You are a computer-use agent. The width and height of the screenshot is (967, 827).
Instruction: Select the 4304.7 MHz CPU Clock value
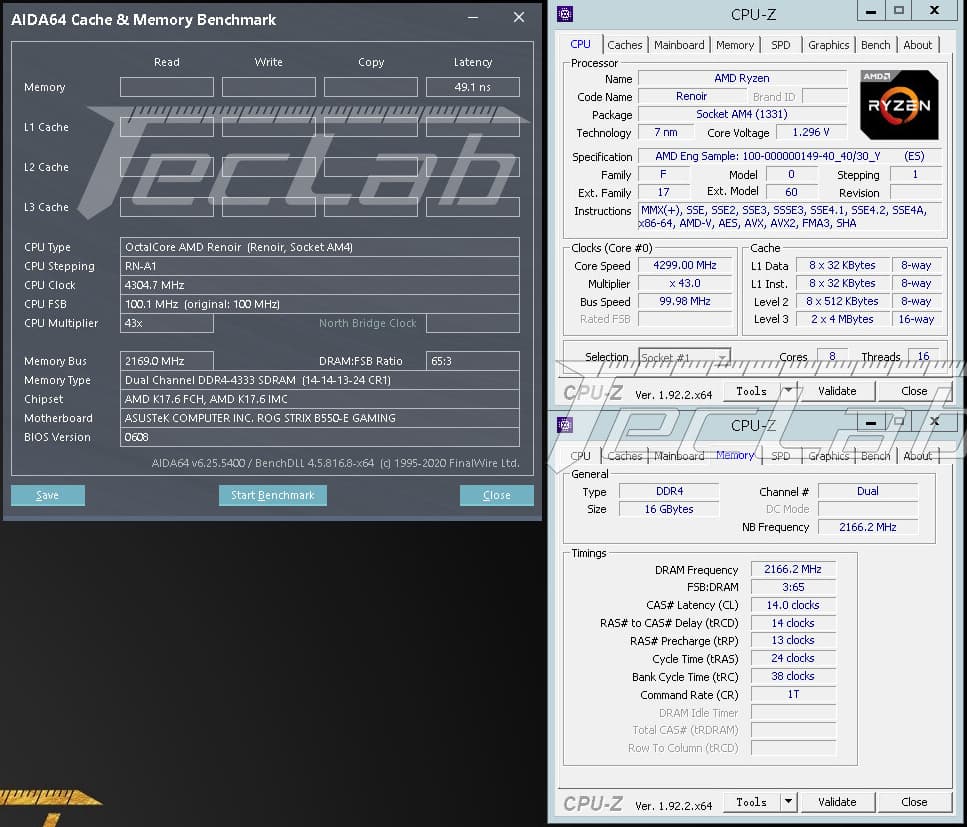[319, 285]
